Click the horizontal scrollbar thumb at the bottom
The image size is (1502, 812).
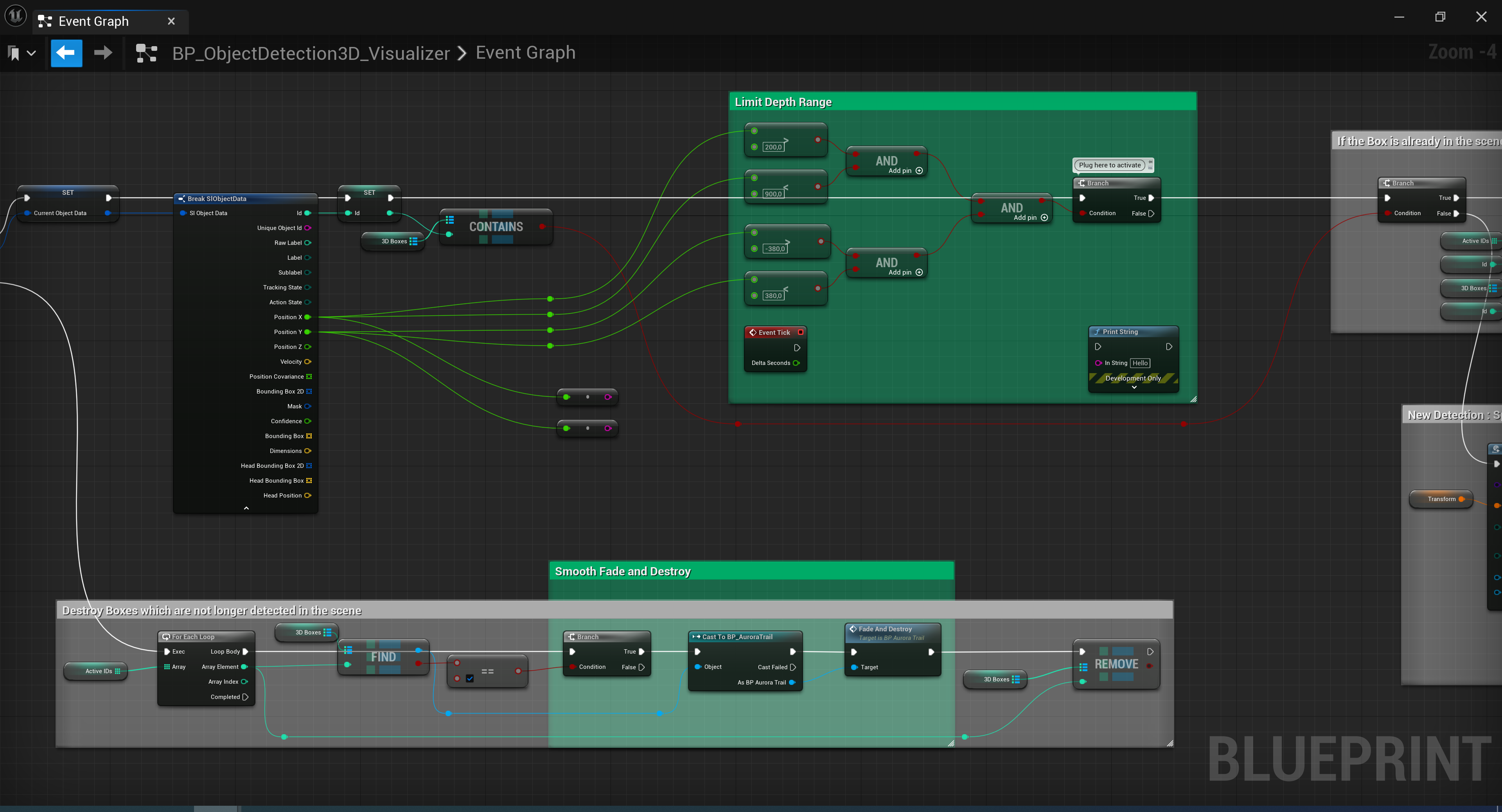click(x=216, y=808)
